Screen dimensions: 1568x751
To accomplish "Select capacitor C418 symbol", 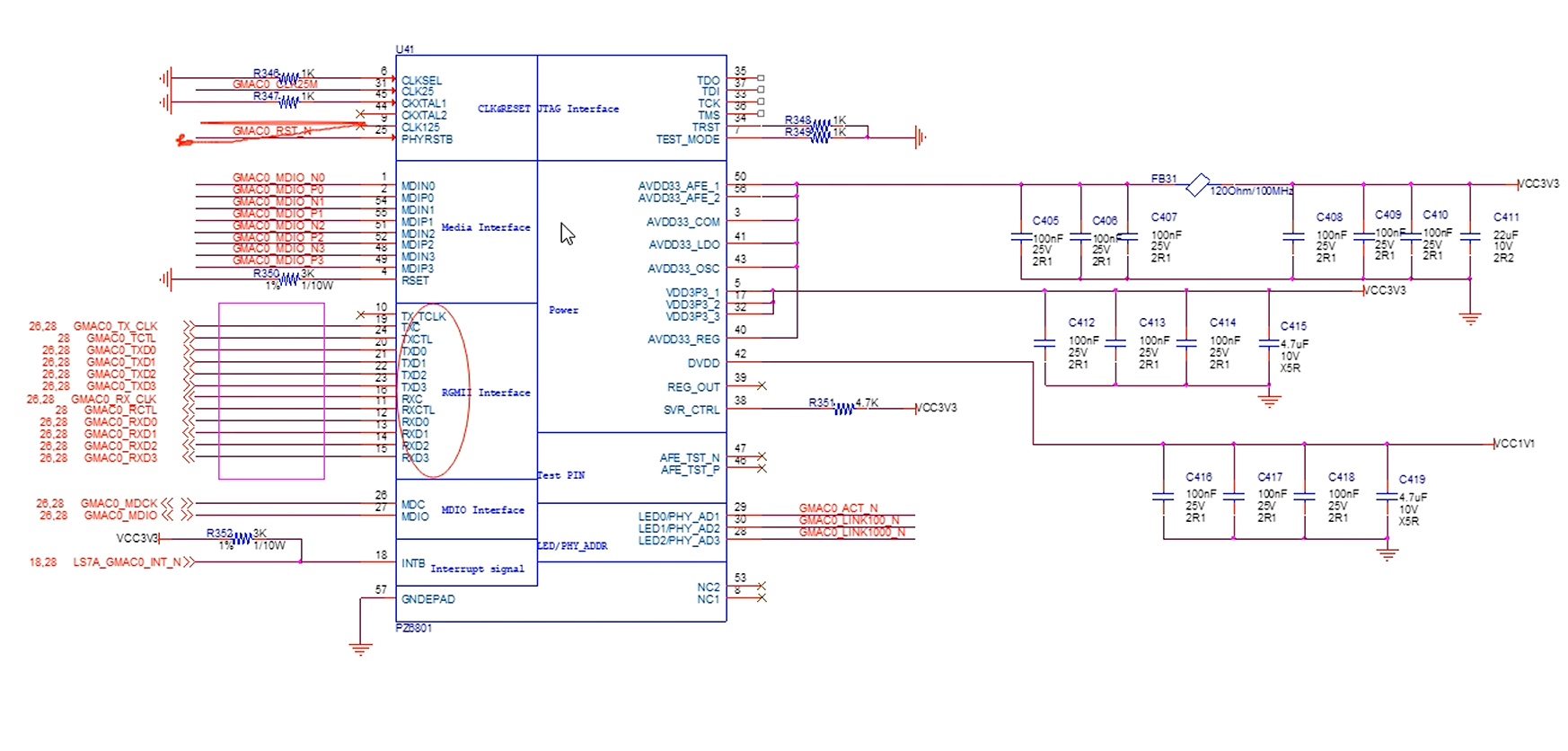I will tap(1305, 496).
